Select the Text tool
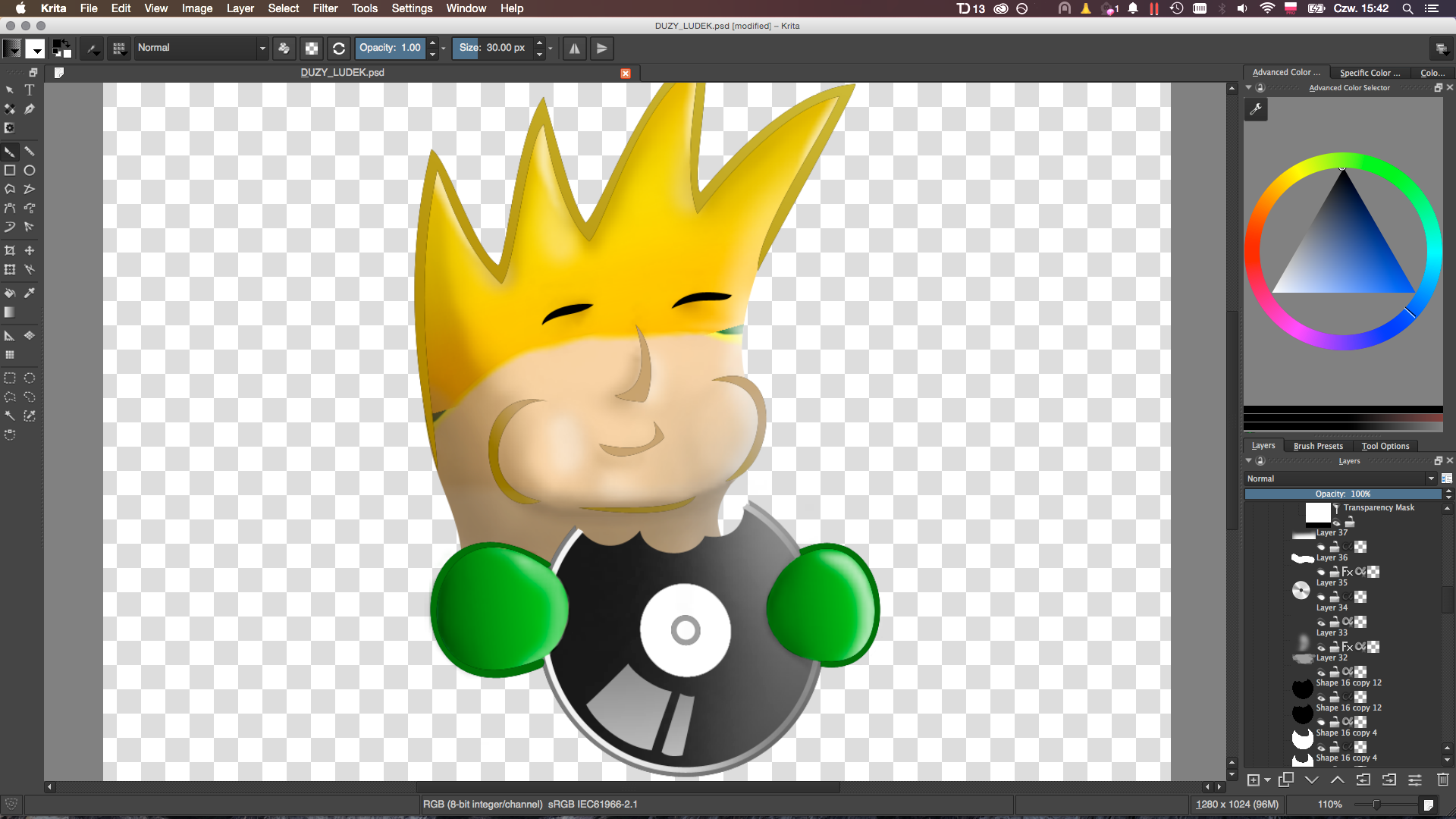1456x819 pixels. pyautogui.click(x=30, y=89)
